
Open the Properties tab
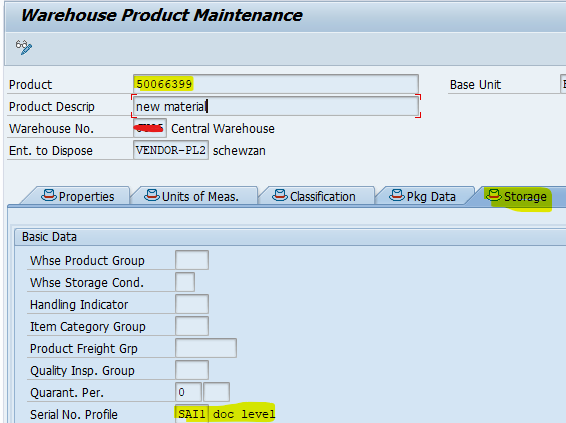coord(78,196)
